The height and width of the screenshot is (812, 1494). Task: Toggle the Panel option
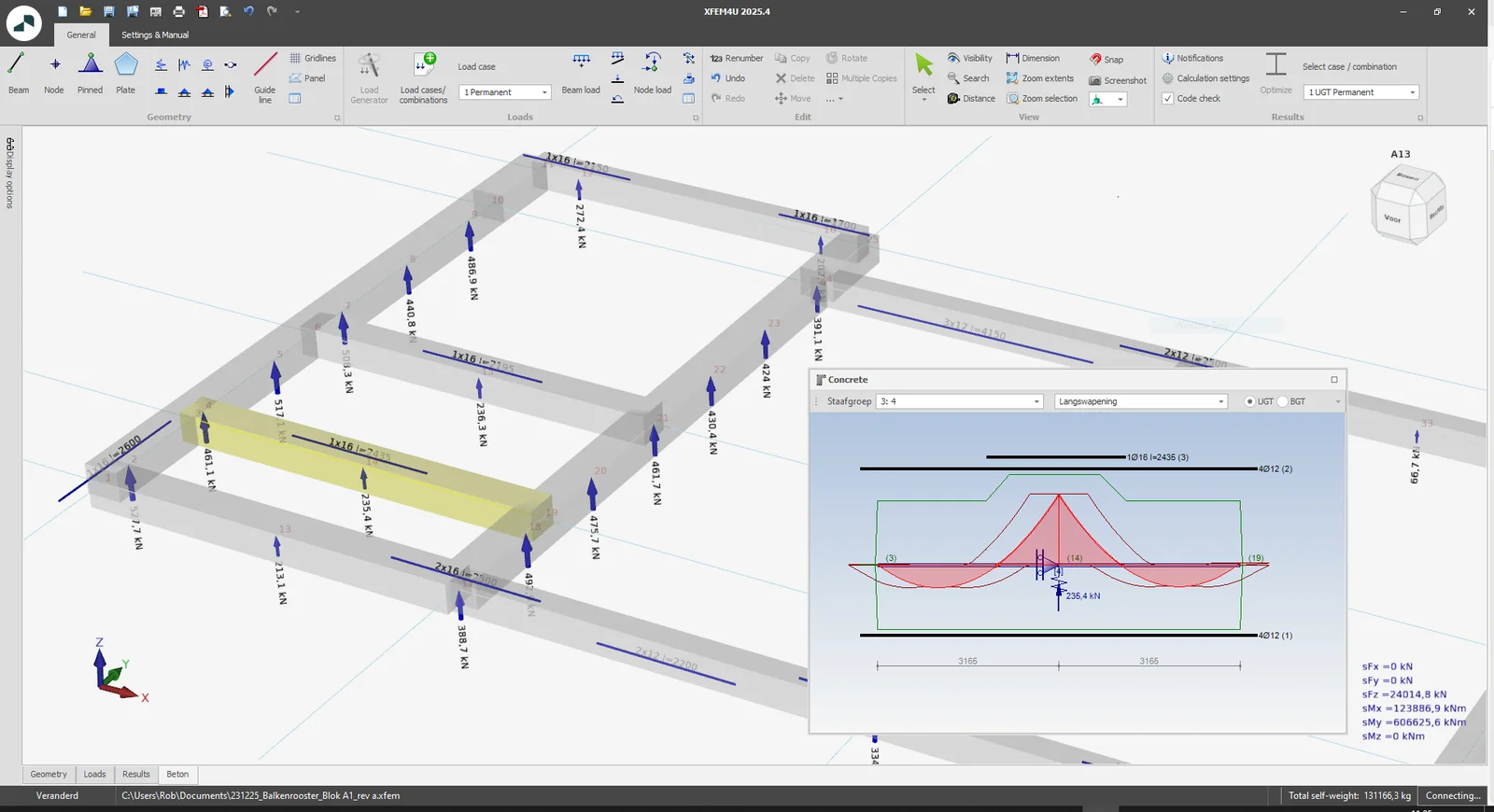tap(307, 78)
